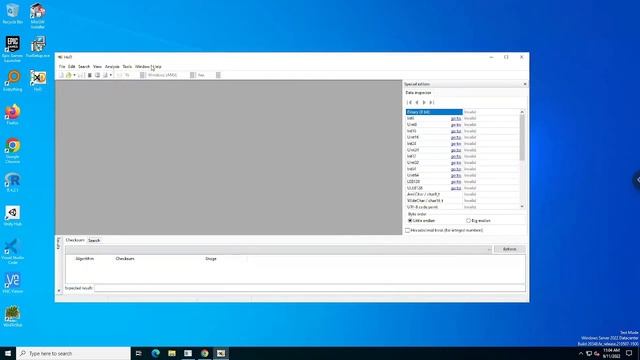640x360 pixels.
Task: Open the Analysis menu
Action: [x=112, y=67]
